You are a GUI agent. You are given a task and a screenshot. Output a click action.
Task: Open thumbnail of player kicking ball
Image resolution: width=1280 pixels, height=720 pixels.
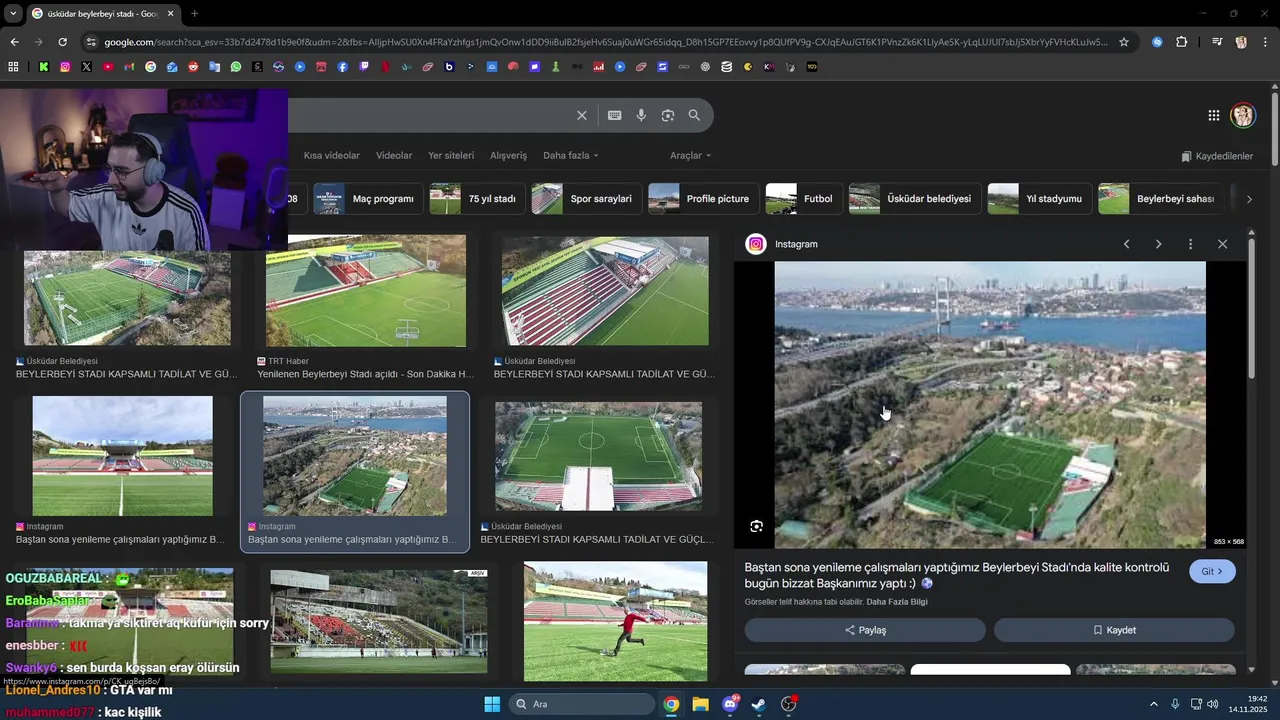[615, 621]
